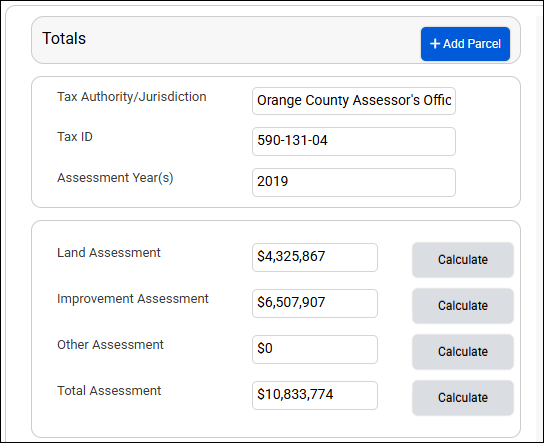Click the Improvement Assessment label
544x443 pixels.
pos(133,299)
